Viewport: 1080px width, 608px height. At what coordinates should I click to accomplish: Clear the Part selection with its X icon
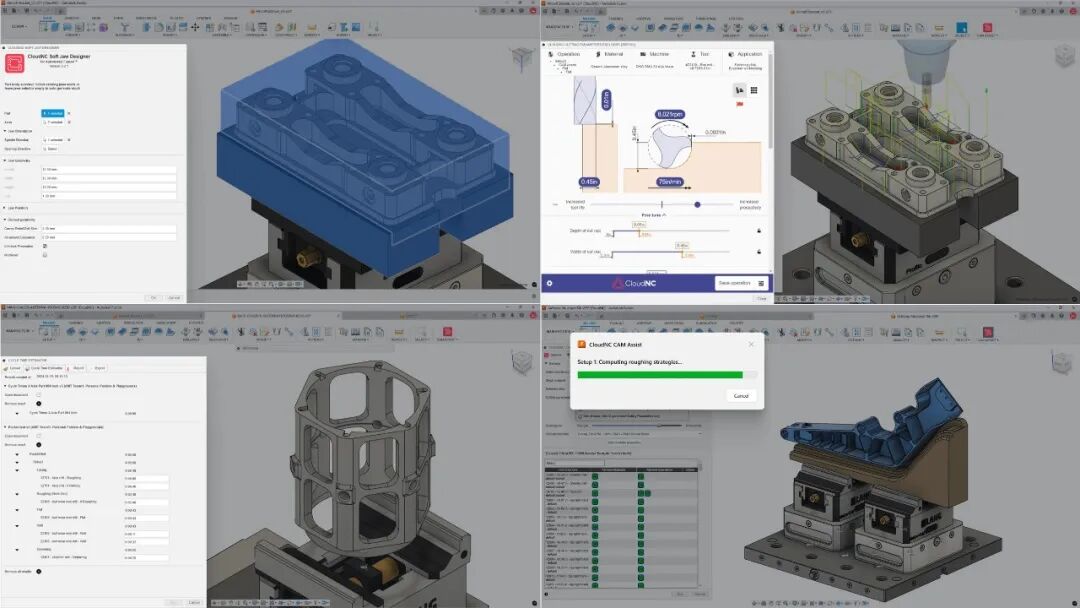69,113
